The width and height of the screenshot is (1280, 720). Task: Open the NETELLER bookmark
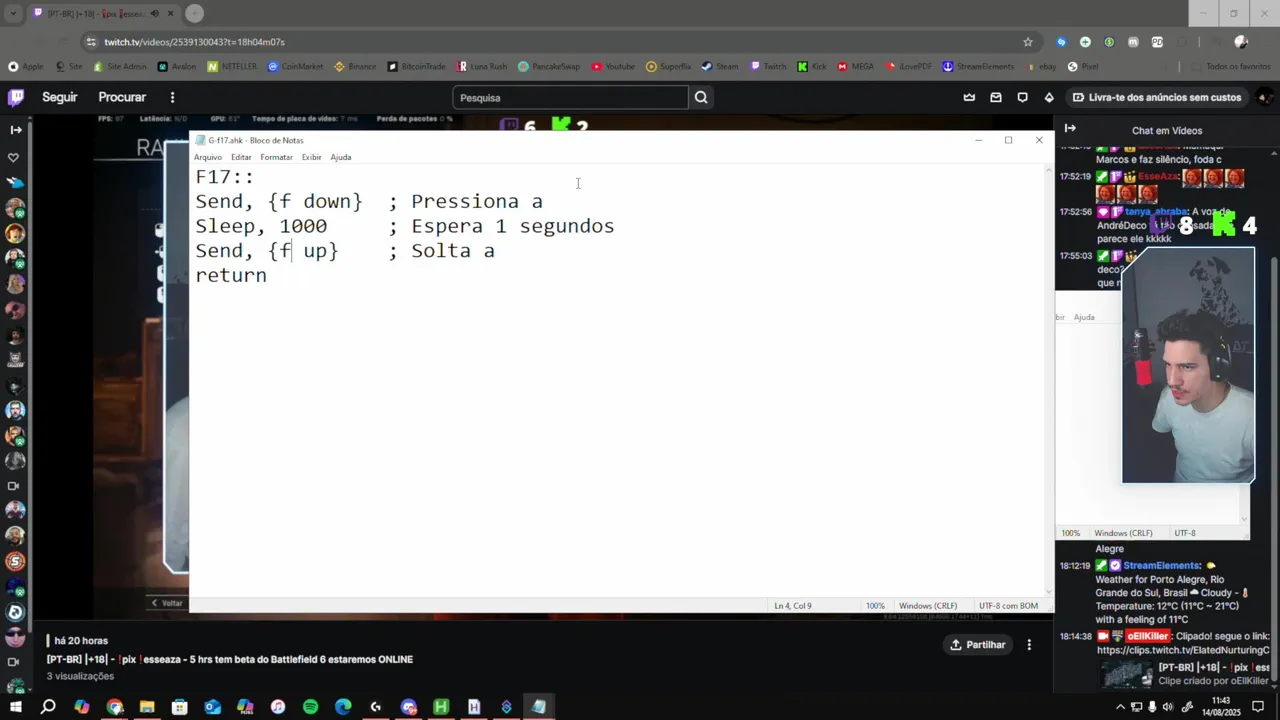point(232,67)
